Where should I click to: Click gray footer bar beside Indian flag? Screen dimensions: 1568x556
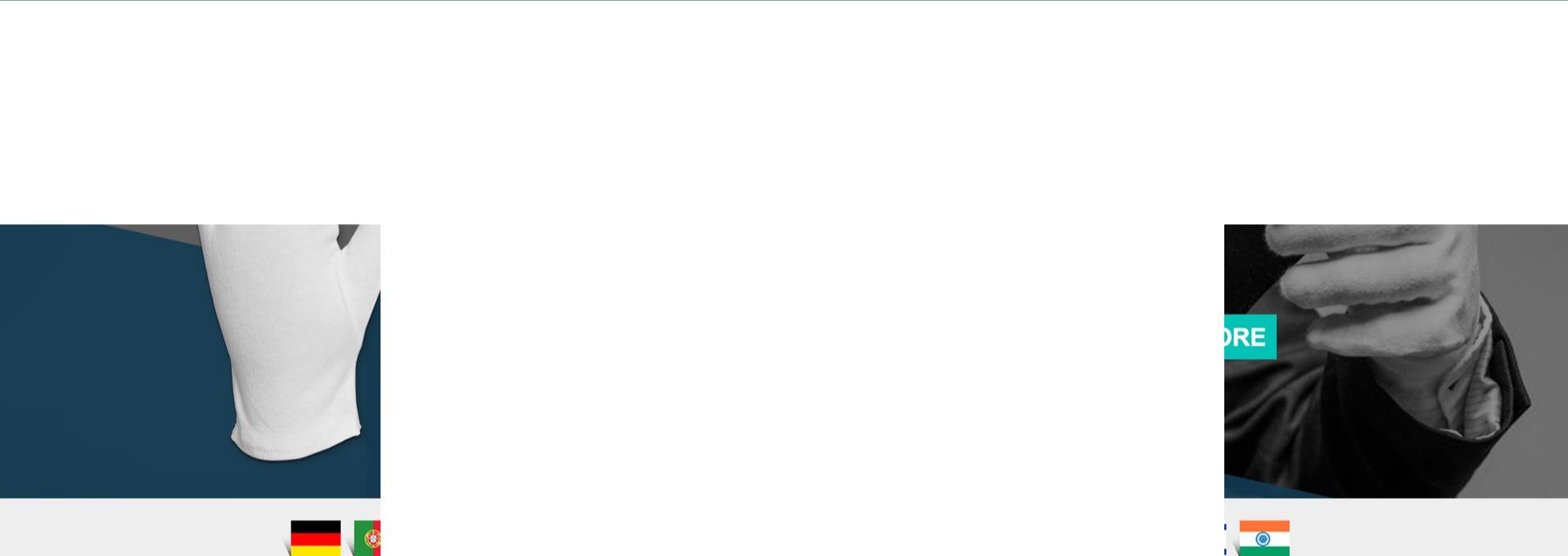click(x=1428, y=527)
